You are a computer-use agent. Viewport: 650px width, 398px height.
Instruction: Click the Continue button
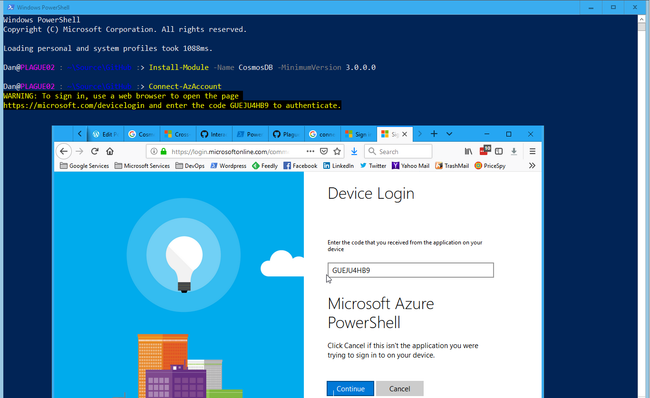tap(350, 388)
